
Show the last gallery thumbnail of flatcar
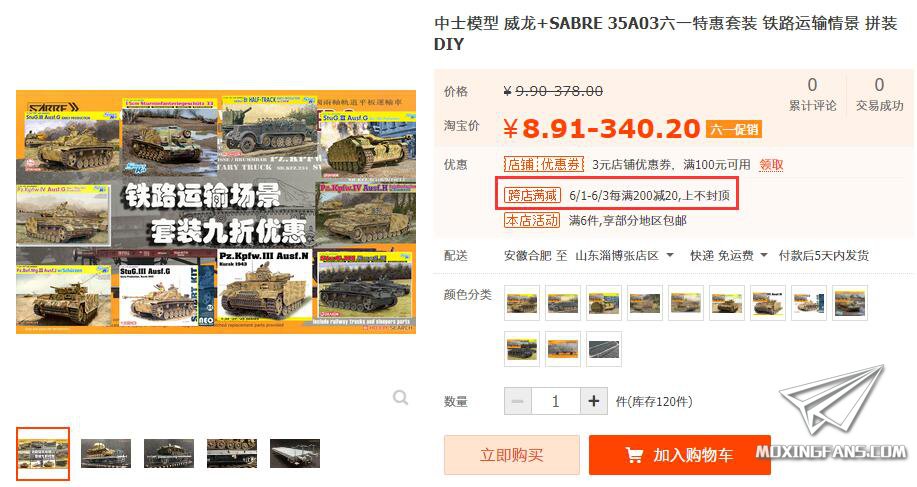[x=295, y=454]
